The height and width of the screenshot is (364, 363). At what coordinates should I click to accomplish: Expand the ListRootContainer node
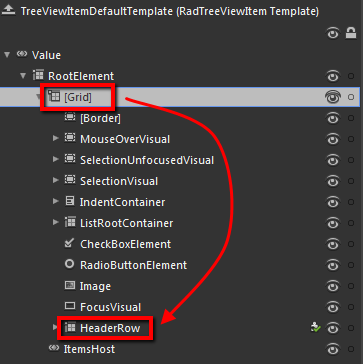tap(56, 222)
